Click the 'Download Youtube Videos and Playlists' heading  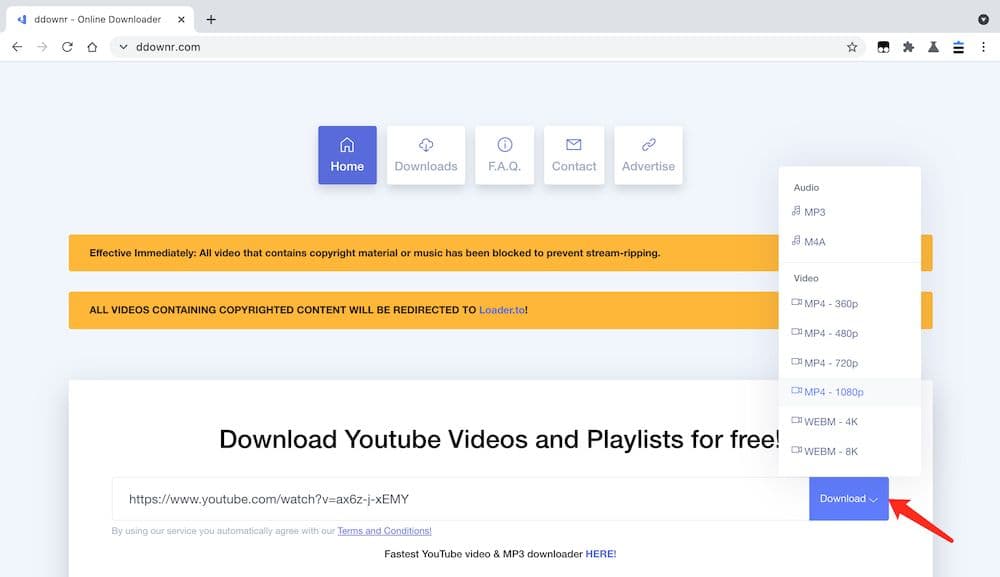[x=500, y=439]
